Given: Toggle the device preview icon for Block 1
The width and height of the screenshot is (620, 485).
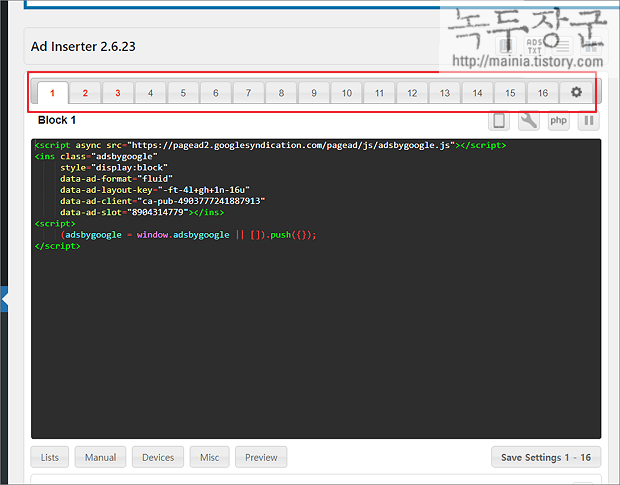Looking at the screenshot, I should pos(499,120).
